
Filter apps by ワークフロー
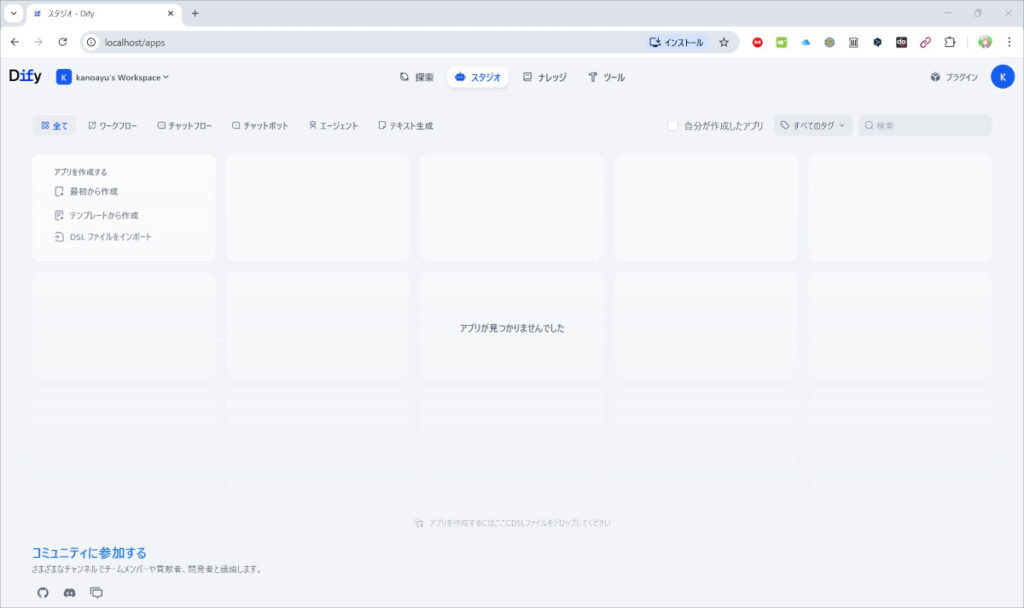click(112, 126)
